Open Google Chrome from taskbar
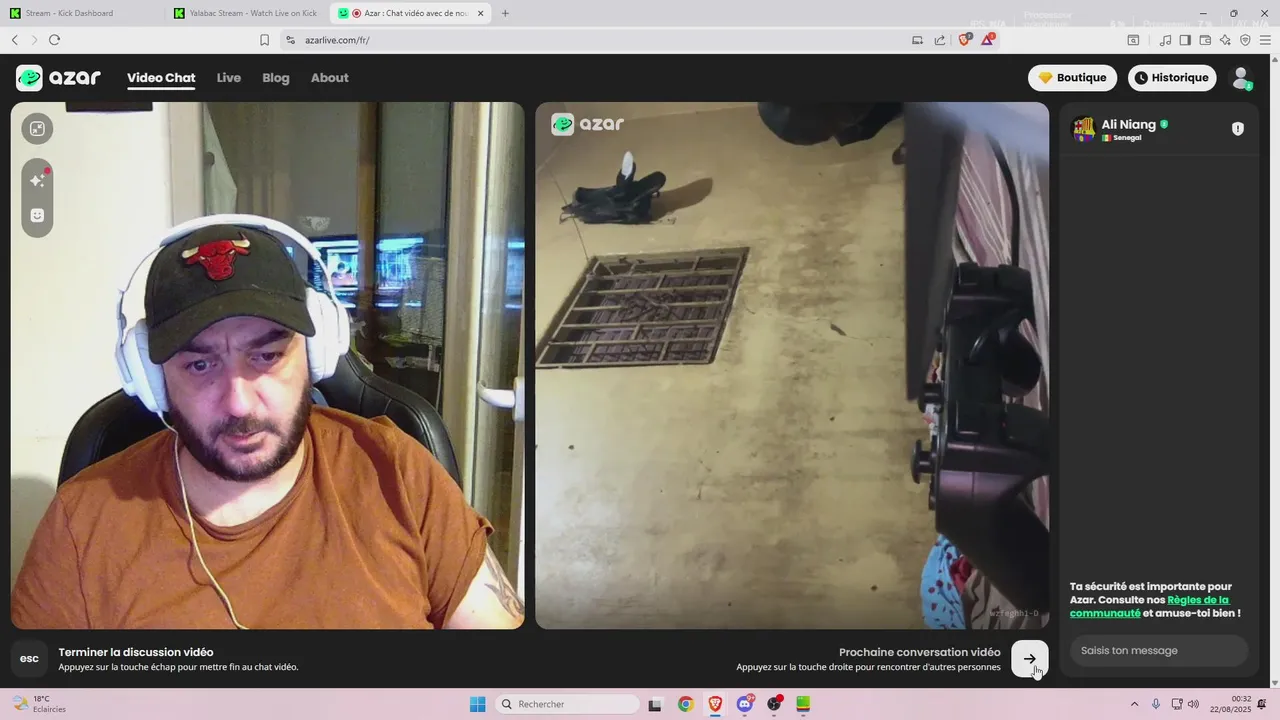 685,704
